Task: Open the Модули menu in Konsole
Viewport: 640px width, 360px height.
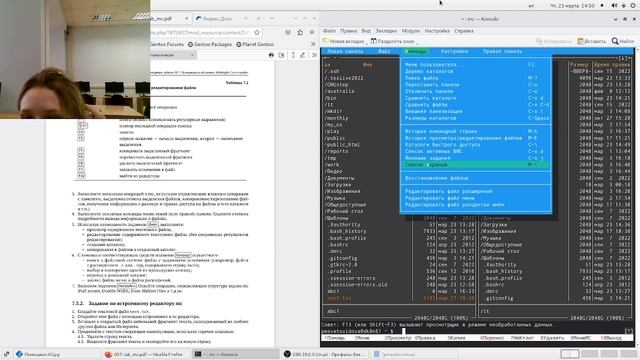Action: point(411,31)
